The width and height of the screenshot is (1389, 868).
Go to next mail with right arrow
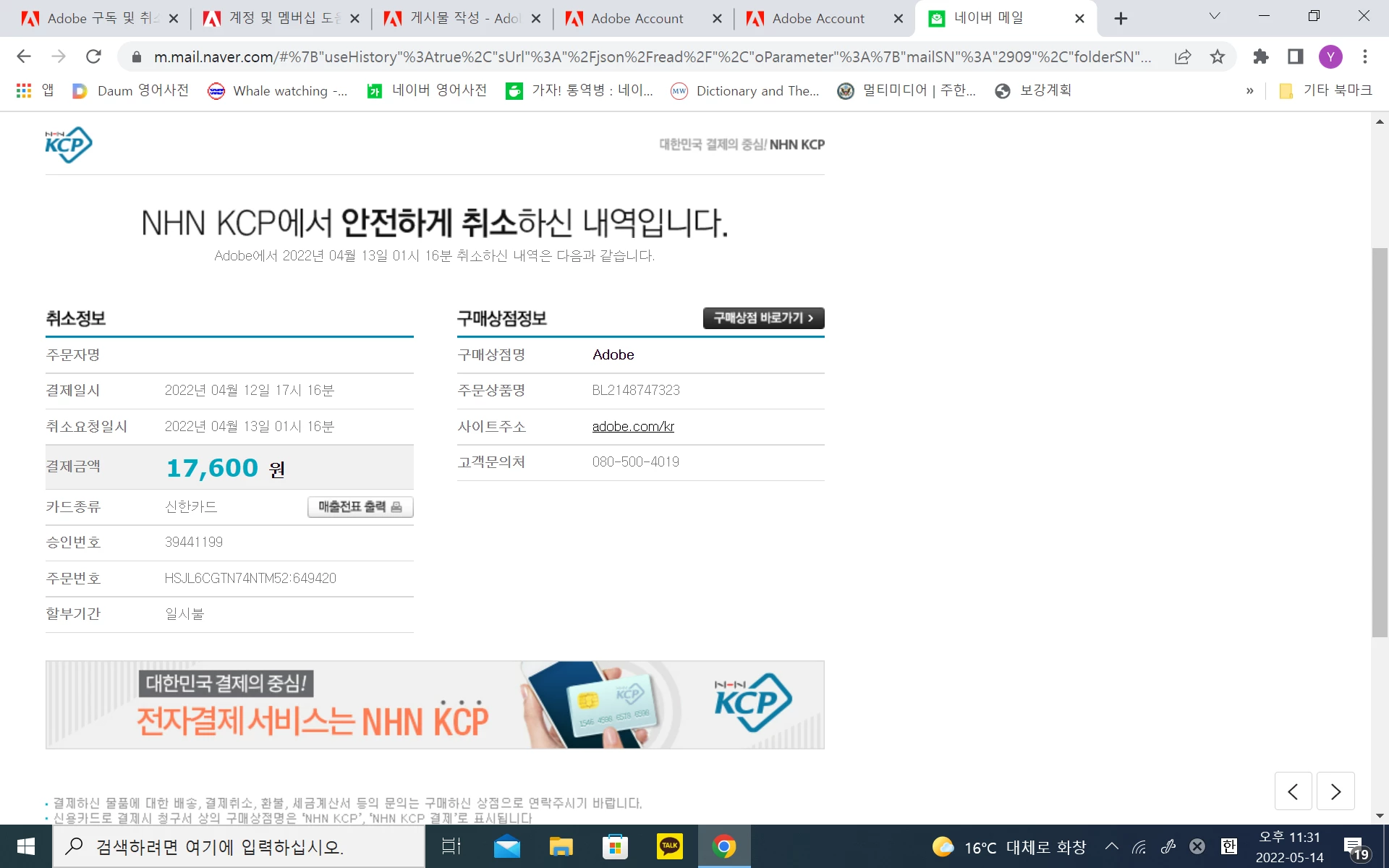pyautogui.click(x=1335, y=791)
